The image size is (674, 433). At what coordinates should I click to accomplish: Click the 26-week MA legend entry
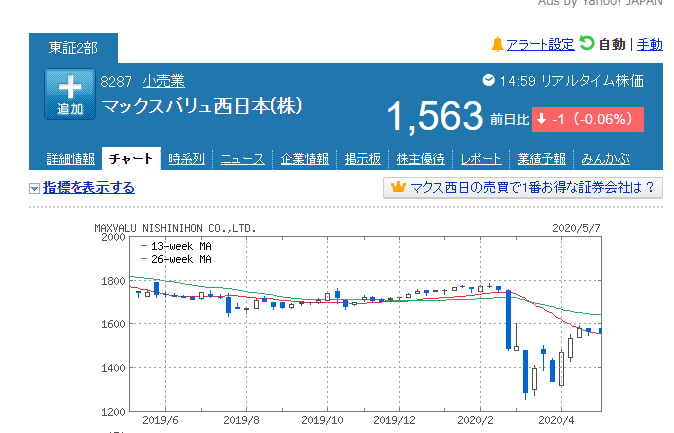177,259
